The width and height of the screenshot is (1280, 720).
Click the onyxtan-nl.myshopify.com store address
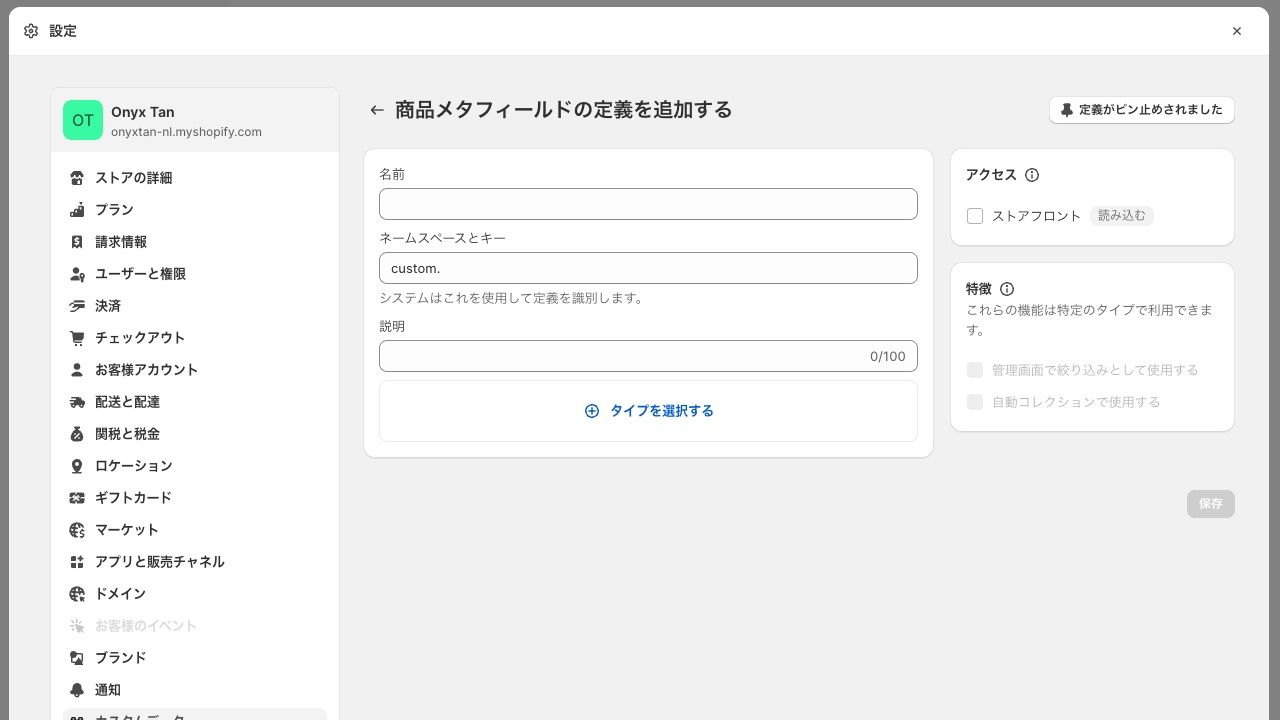[186, 132]
